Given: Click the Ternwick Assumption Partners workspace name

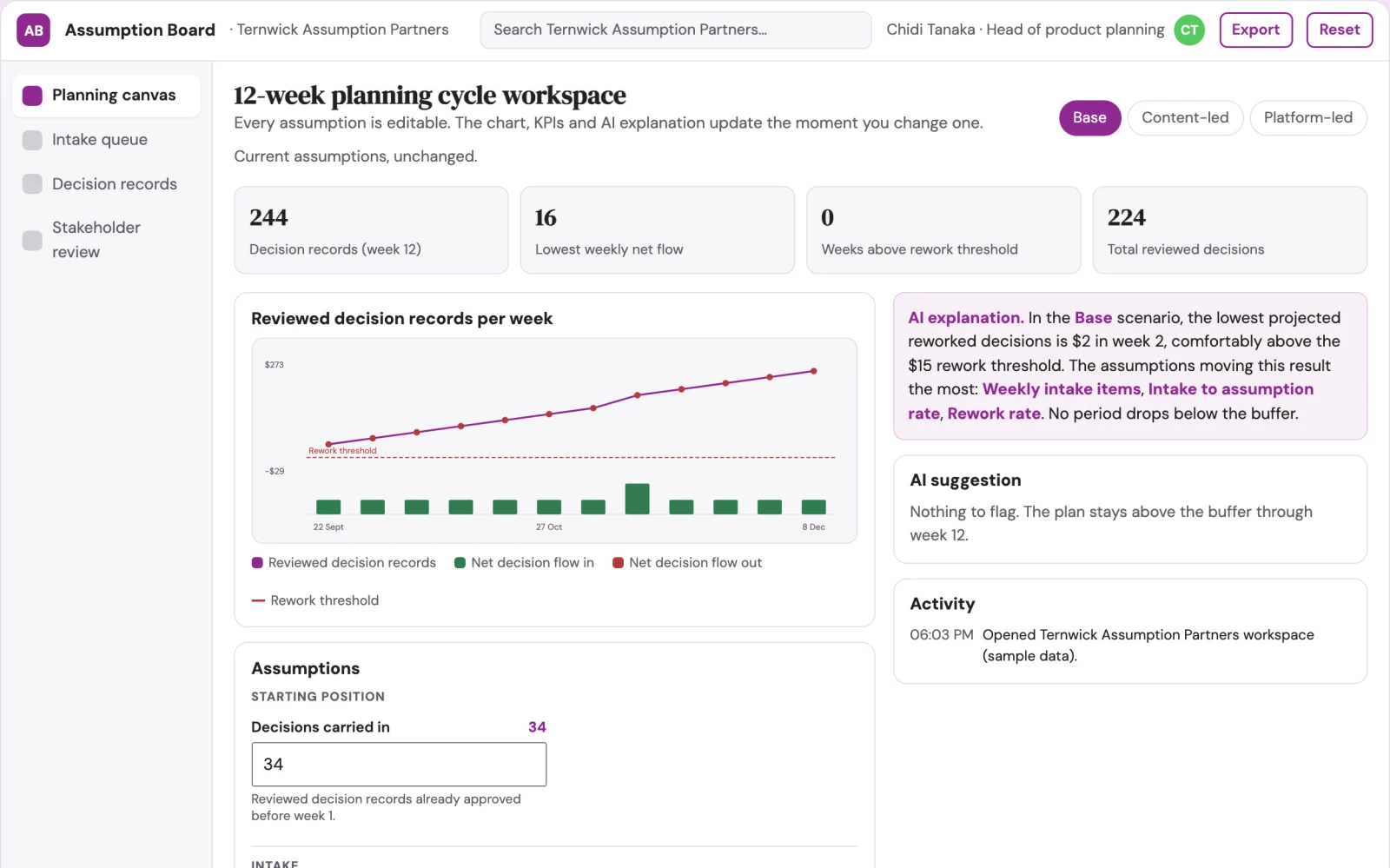Looking at the screenshot, I should pos(342,30).
